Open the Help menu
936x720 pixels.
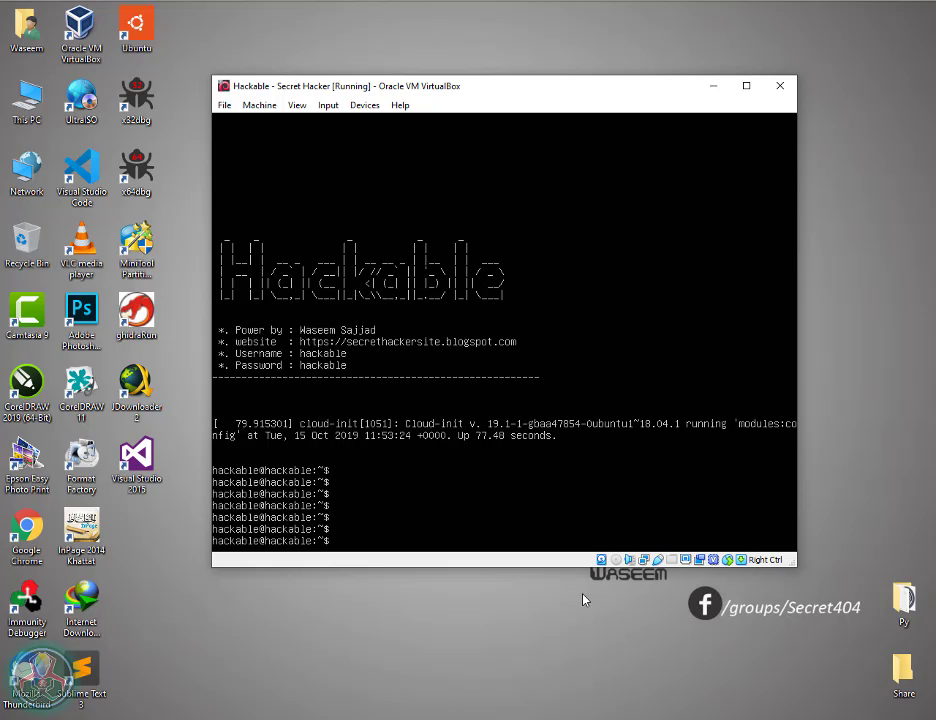coord(401,105)
